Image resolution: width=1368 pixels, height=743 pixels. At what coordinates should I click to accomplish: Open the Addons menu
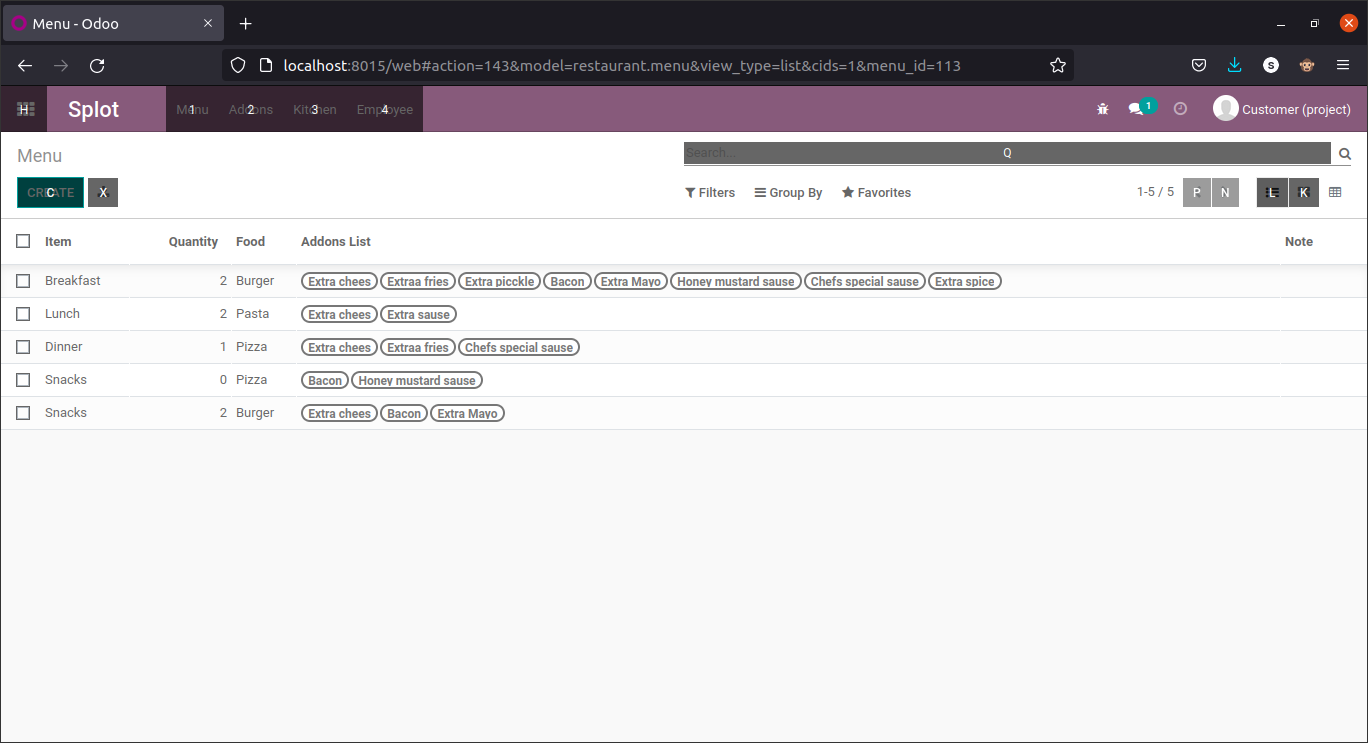[248, 110]
